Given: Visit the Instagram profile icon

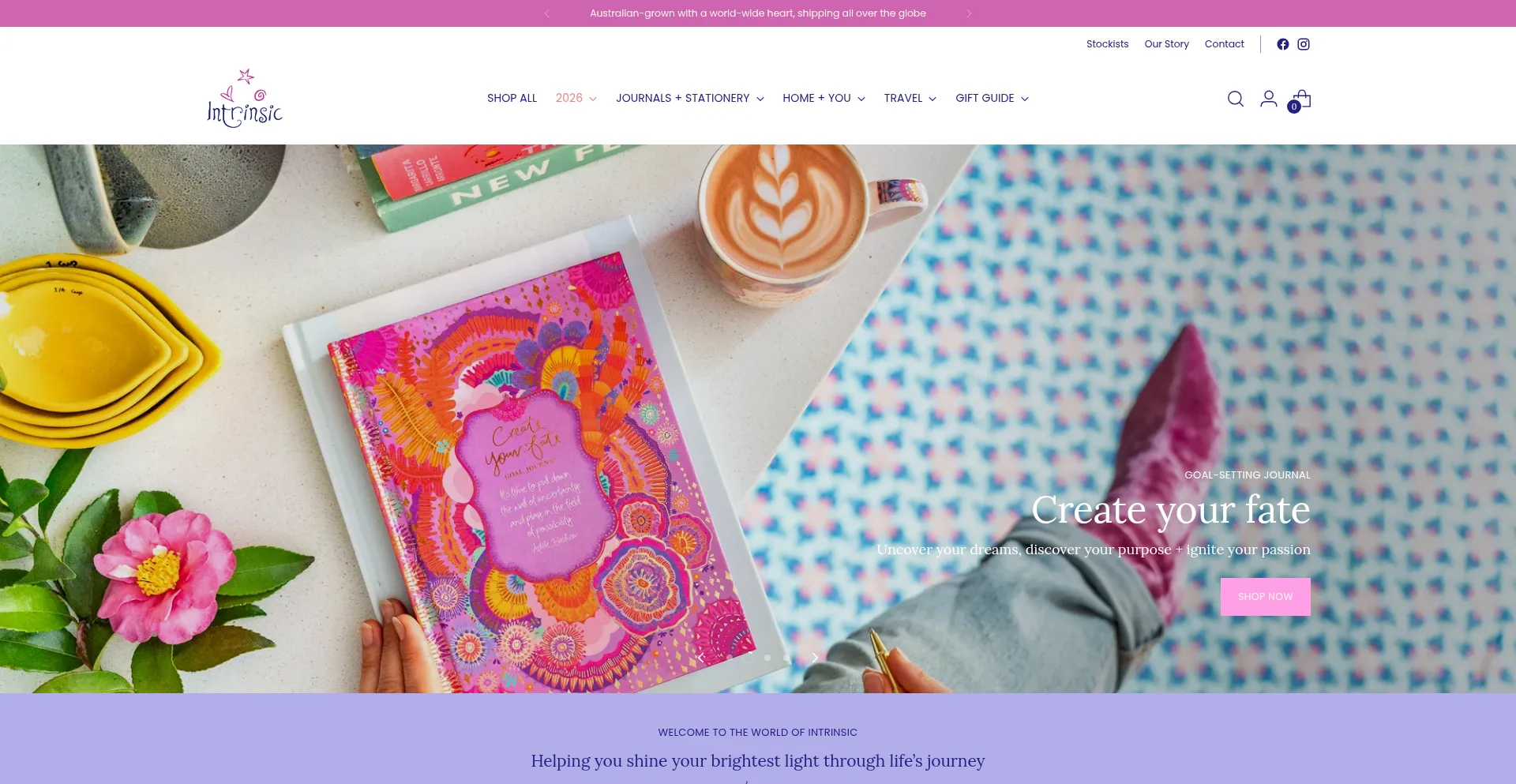Looking at the screenshot, I should pos(1304,44).
